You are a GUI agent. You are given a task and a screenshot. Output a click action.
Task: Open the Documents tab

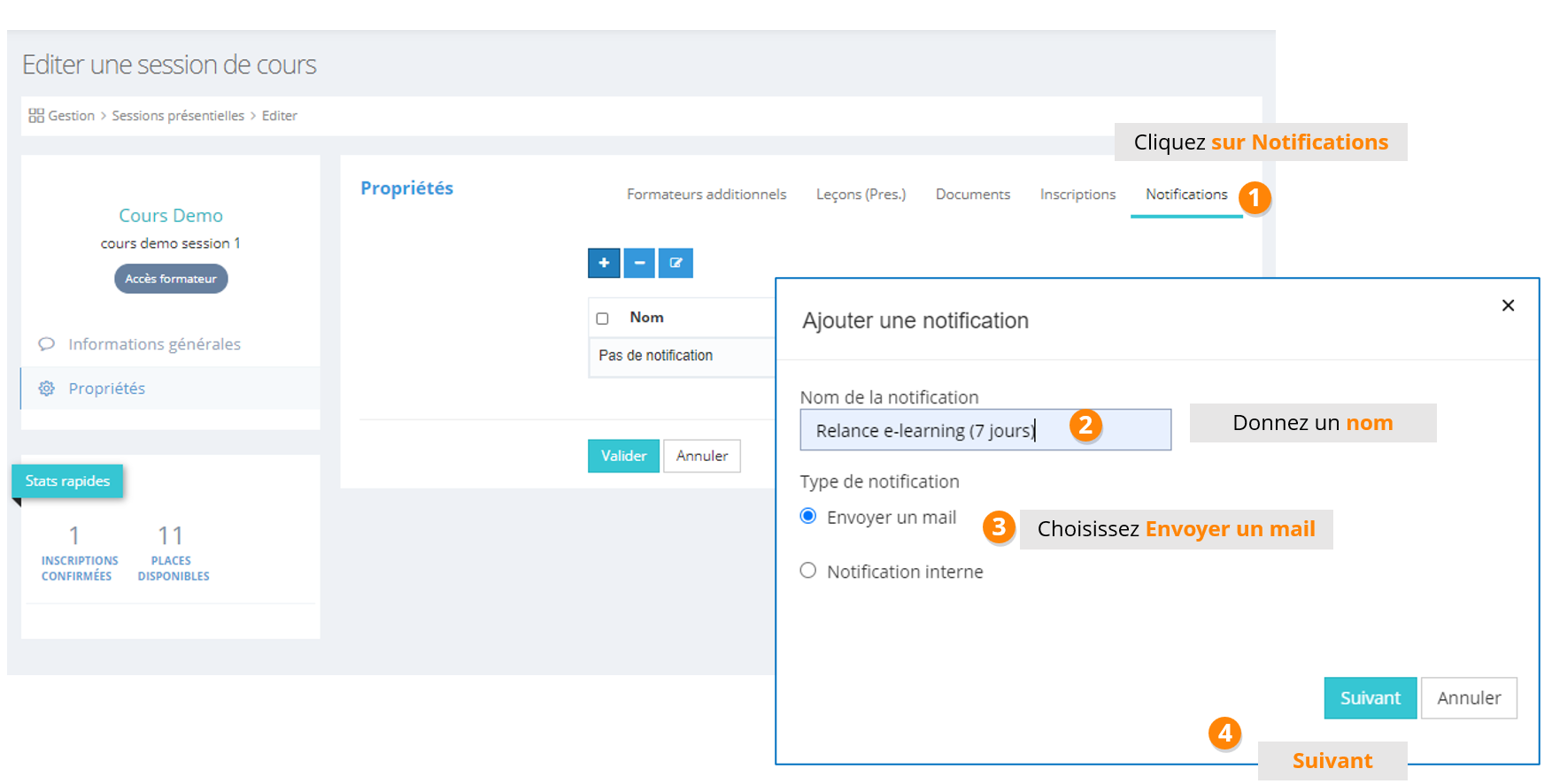(972, 195)
